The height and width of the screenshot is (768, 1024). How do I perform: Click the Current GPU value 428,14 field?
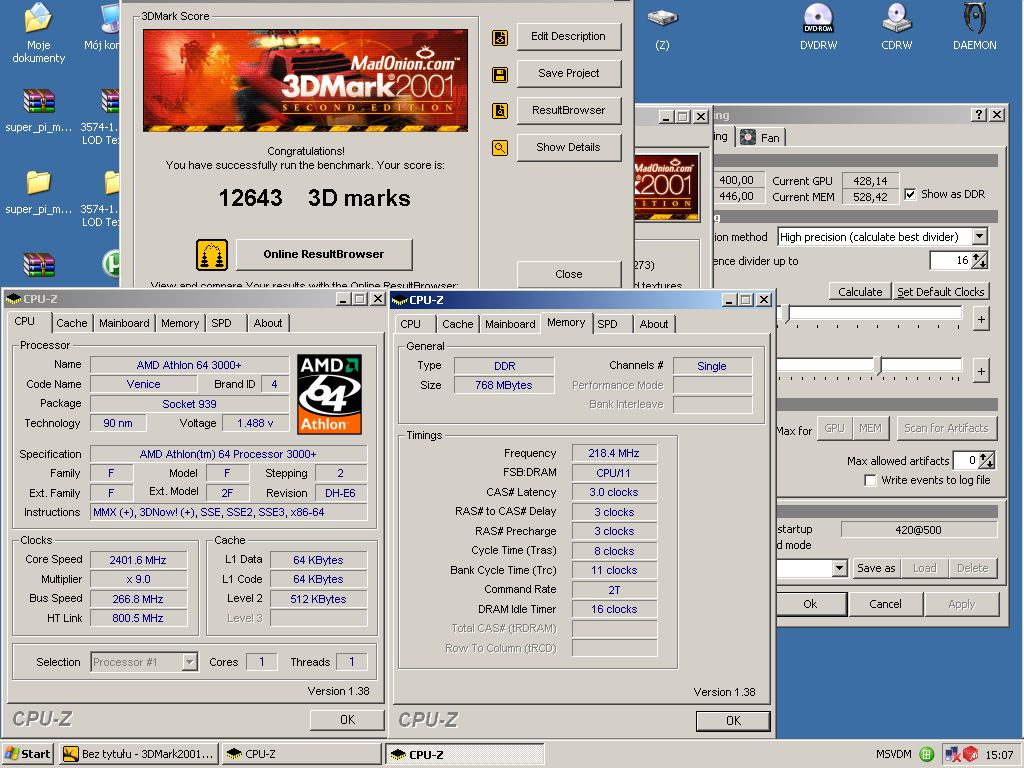870,181
